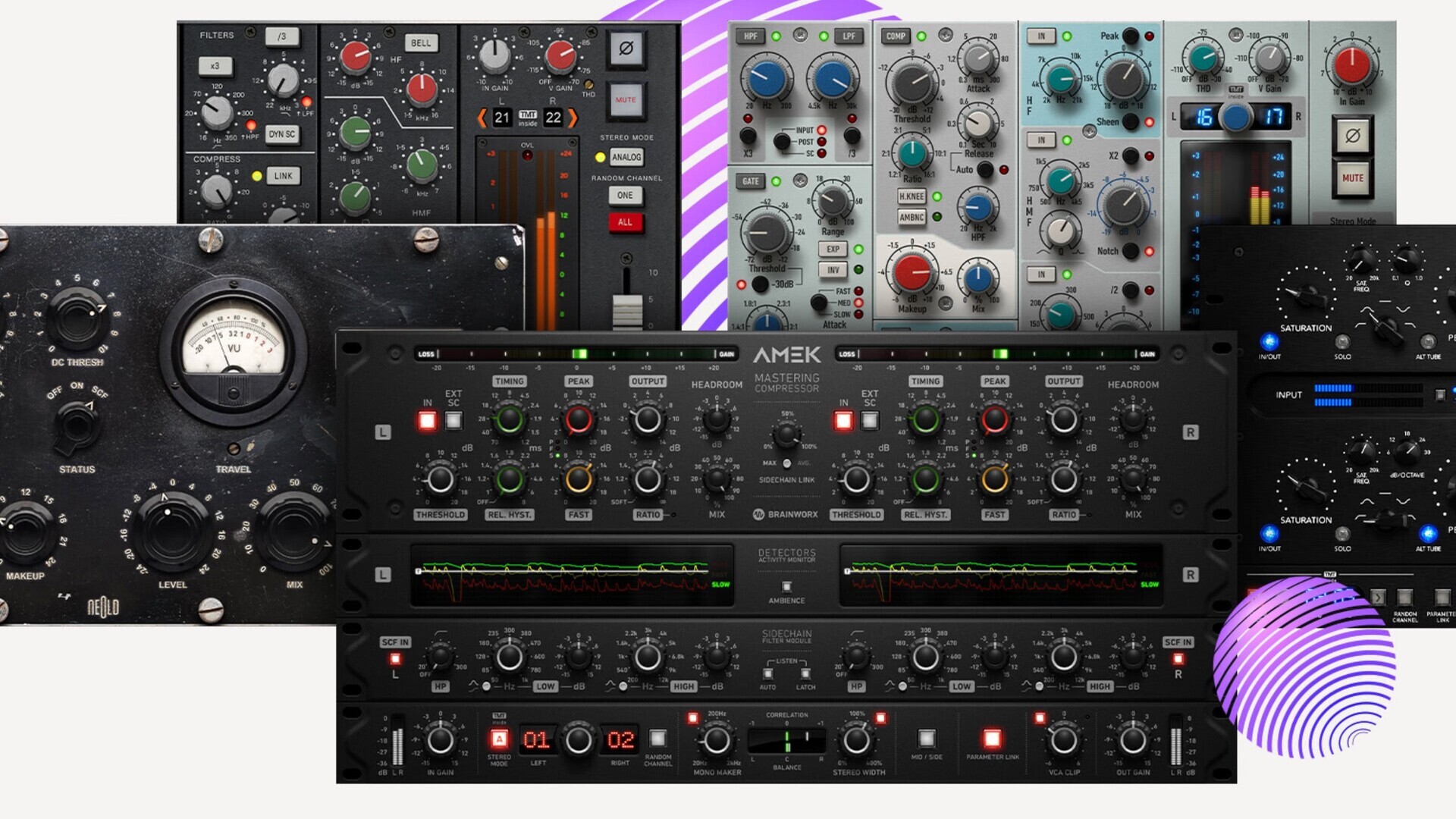Click the orange right arrow beside channel 22
This screenshot has height=819, width=1456.
[573, 118]
